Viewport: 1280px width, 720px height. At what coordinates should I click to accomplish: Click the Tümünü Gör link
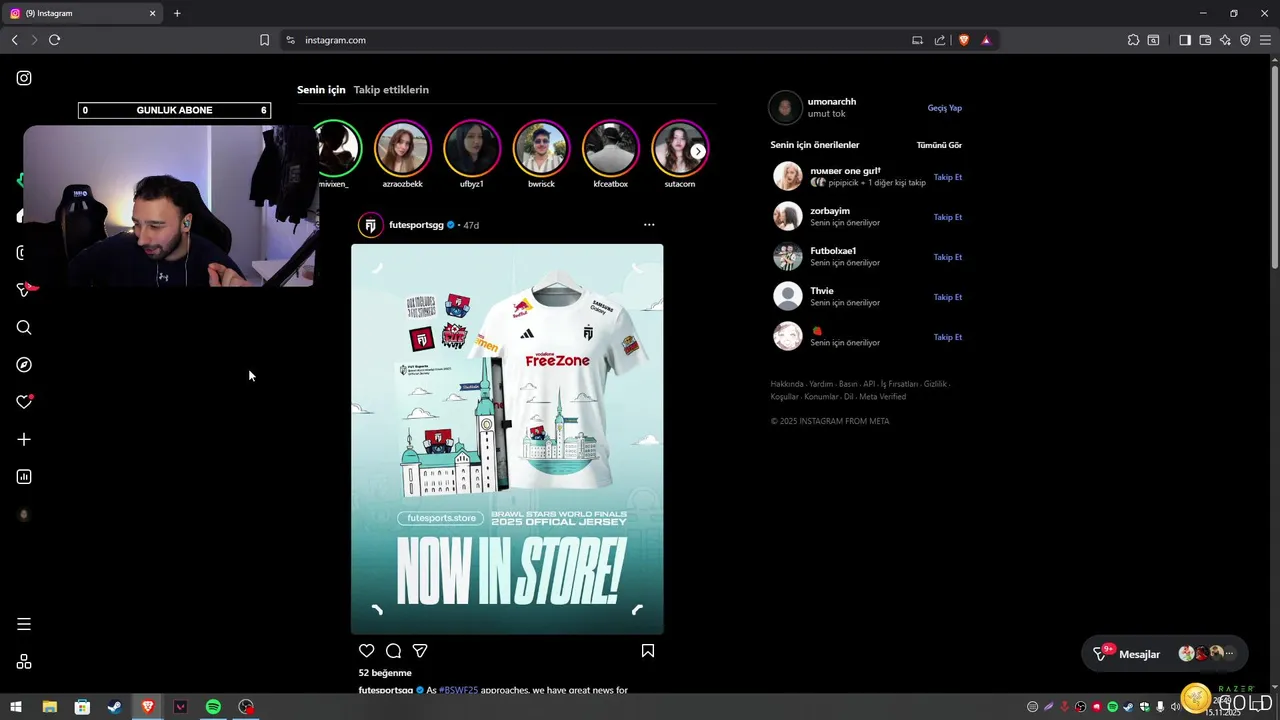939,145
